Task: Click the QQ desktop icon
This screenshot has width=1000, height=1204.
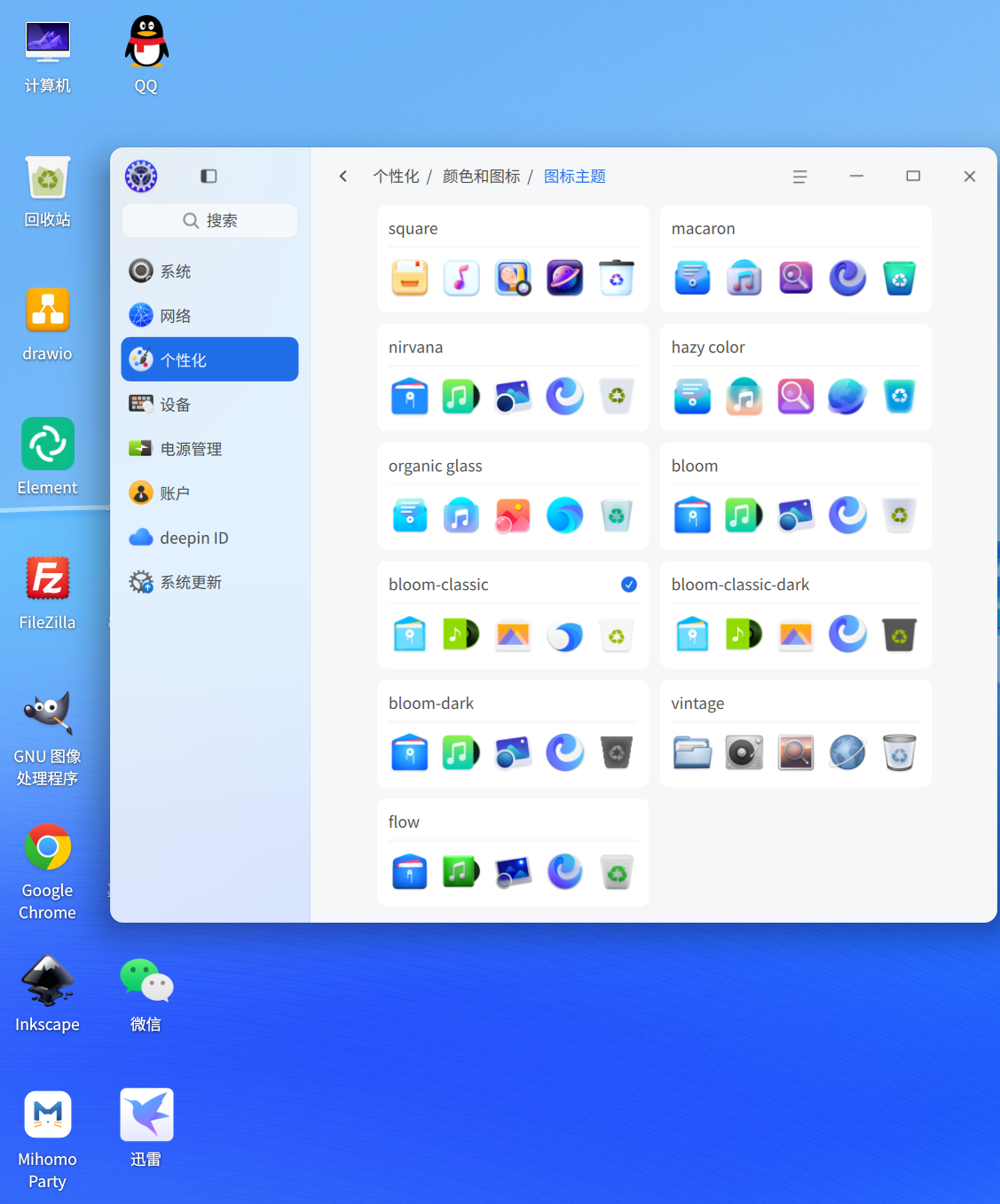Action: (146, 55)
